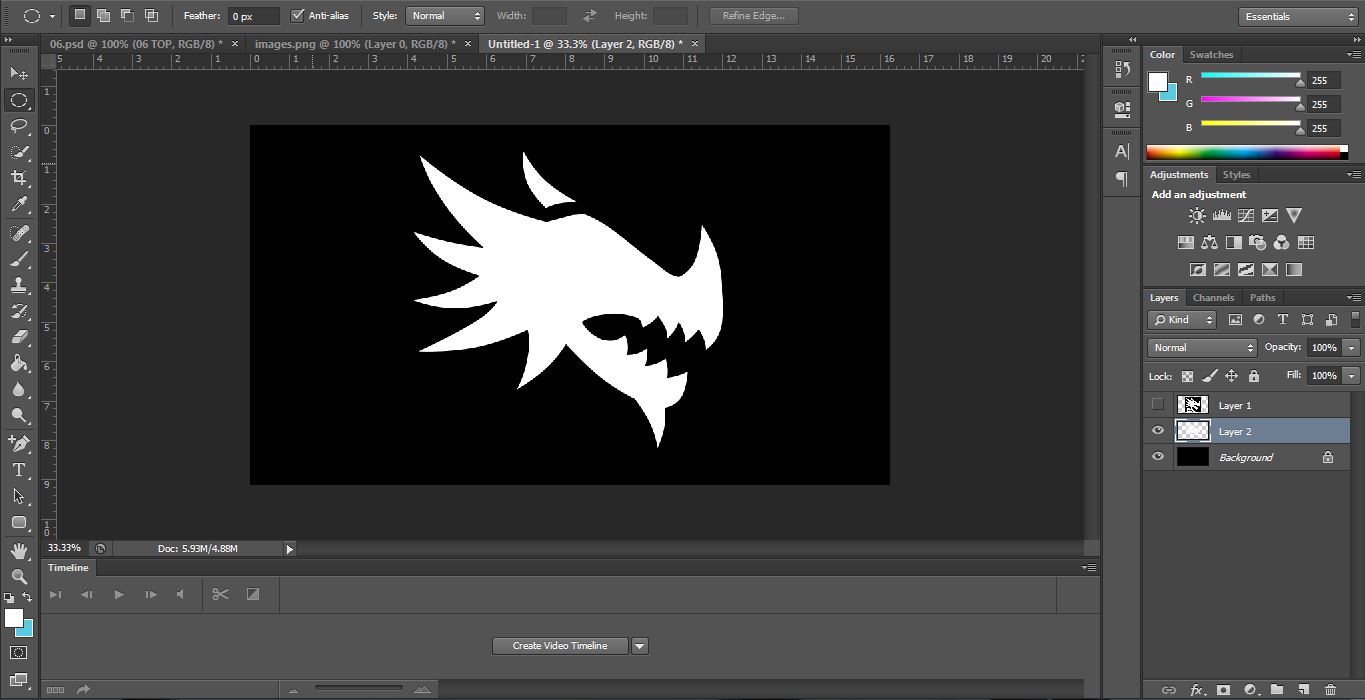Click the Refine Edge button
Viewport: 1365px width, 700px height.
click(x=753, y=16)
